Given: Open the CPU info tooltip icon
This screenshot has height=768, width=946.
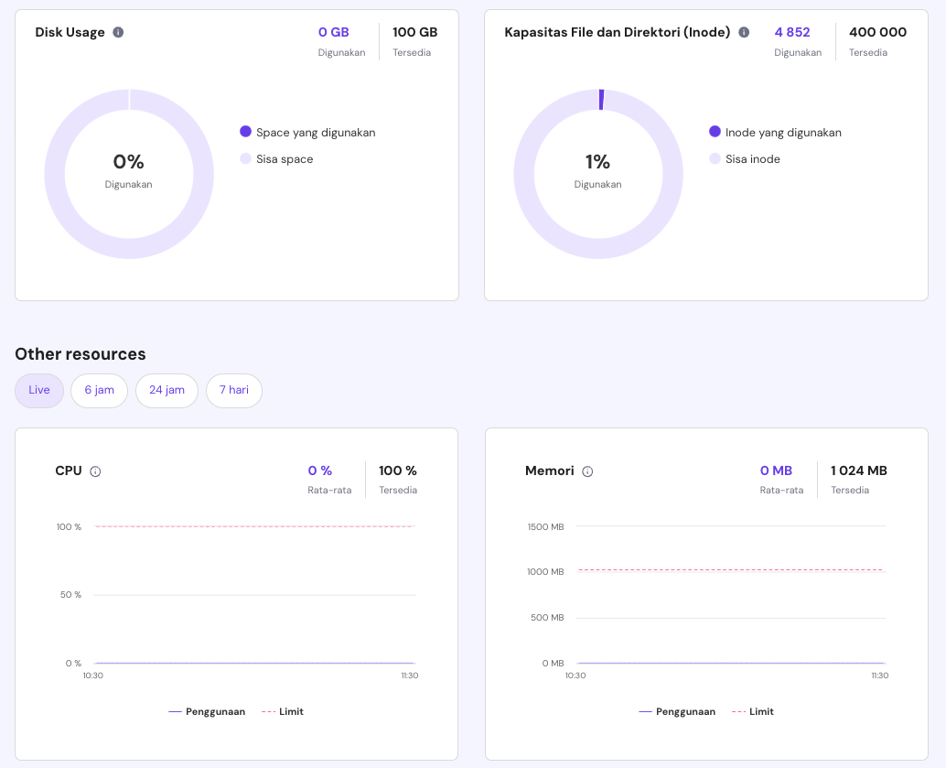Looking at the screenshot, I should click(97, 471).
